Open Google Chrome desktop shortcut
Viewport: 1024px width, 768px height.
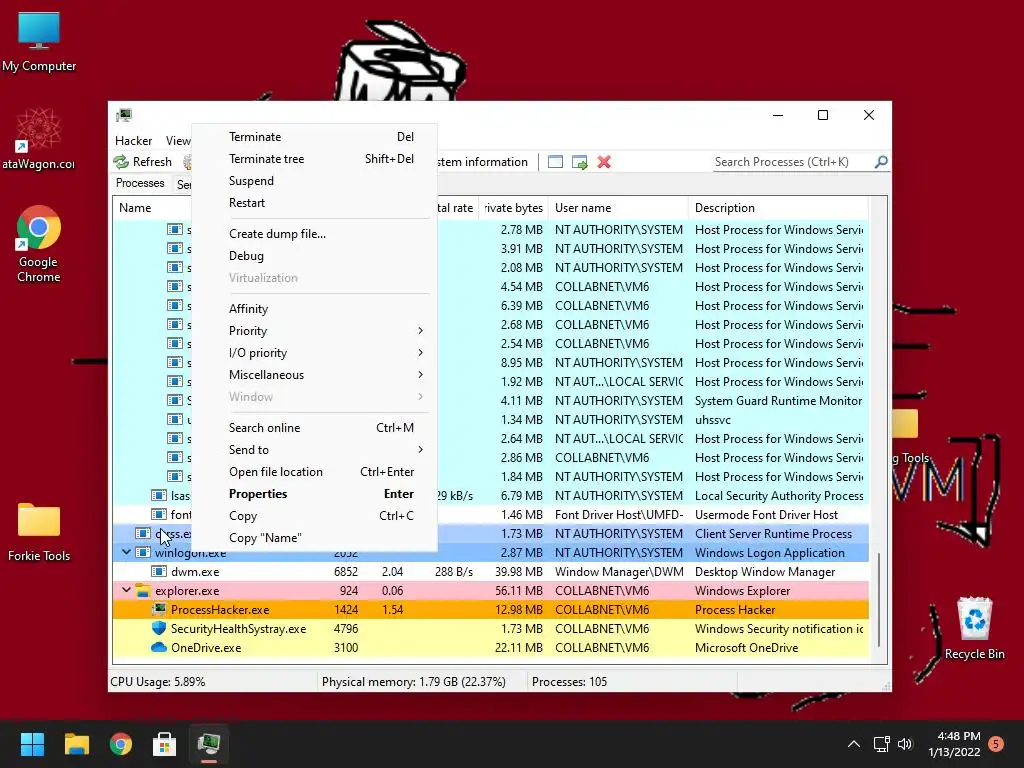coord(39,245)
